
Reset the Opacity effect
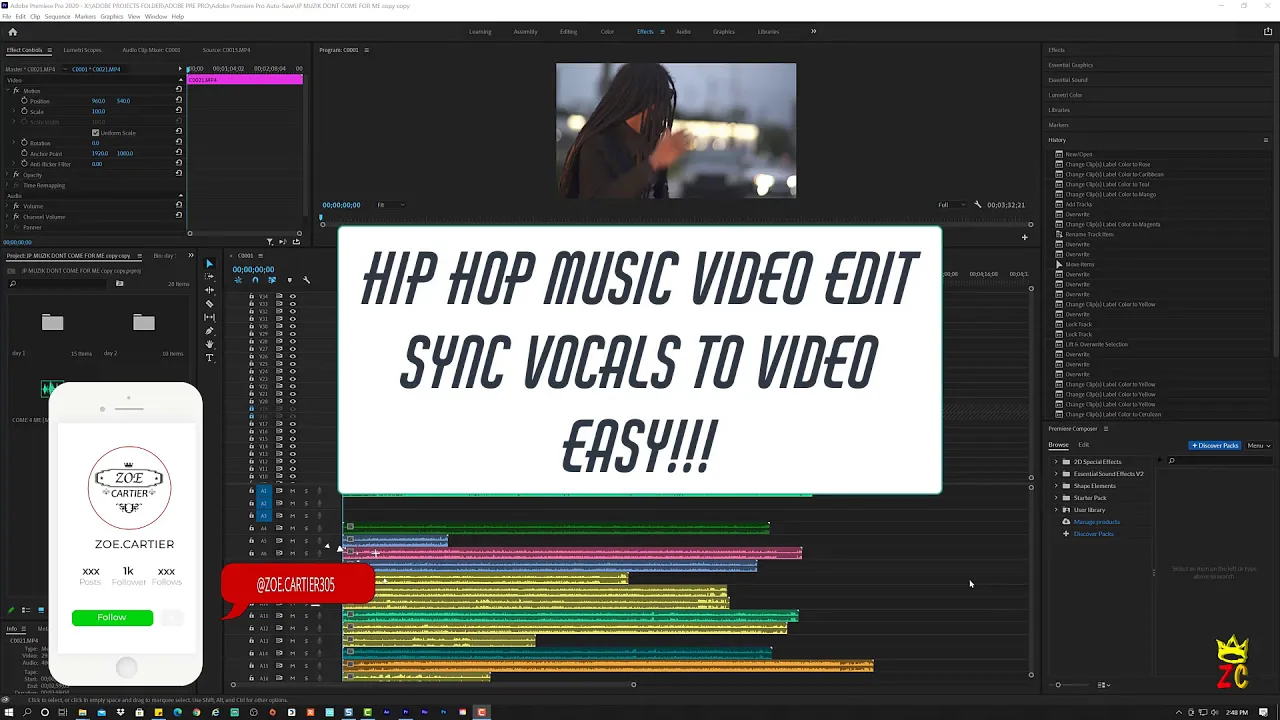coord(179,173)
